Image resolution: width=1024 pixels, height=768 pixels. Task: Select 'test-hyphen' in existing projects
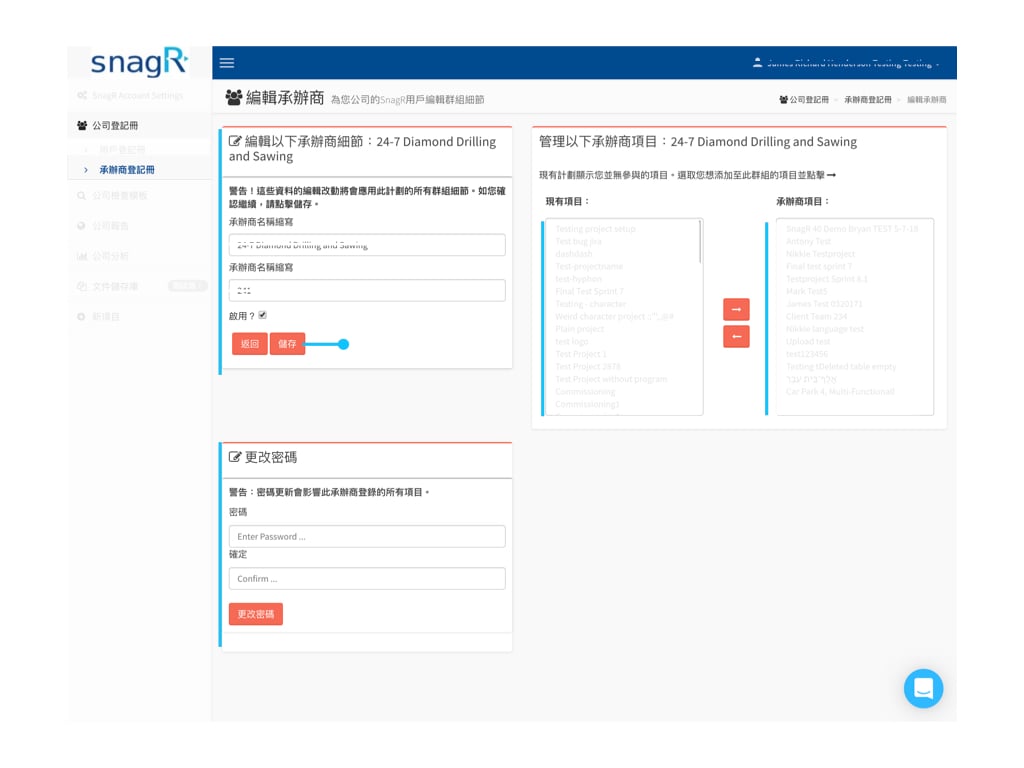tap(578, 279)
